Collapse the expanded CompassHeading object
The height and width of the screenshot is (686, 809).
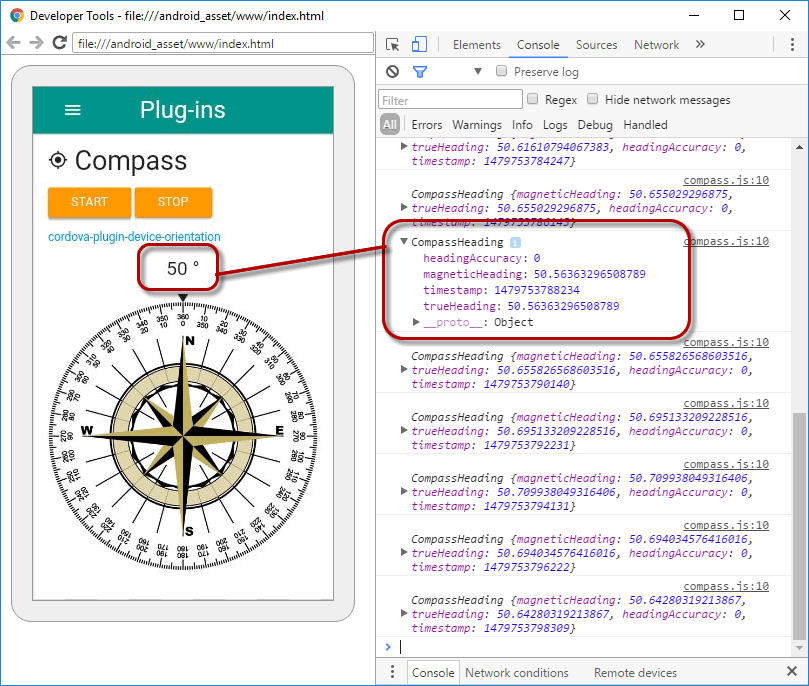tap(404, 242)
